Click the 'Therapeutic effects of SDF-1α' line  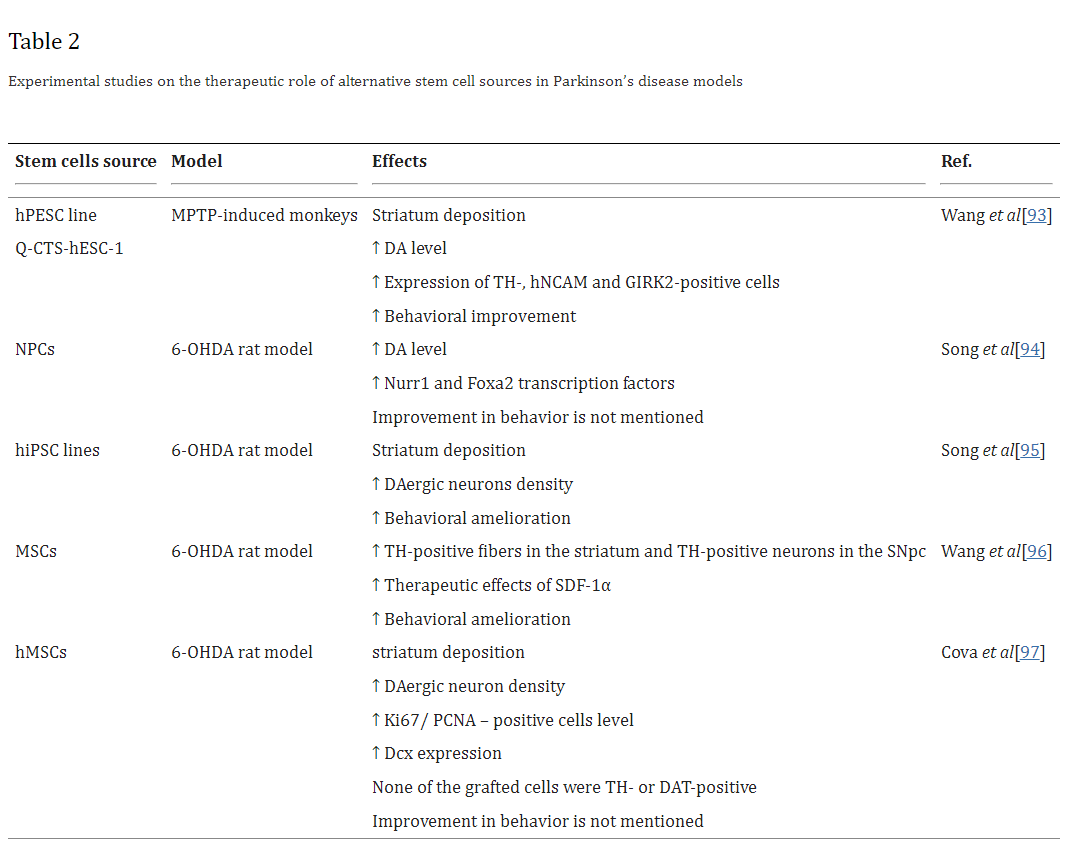496,585
